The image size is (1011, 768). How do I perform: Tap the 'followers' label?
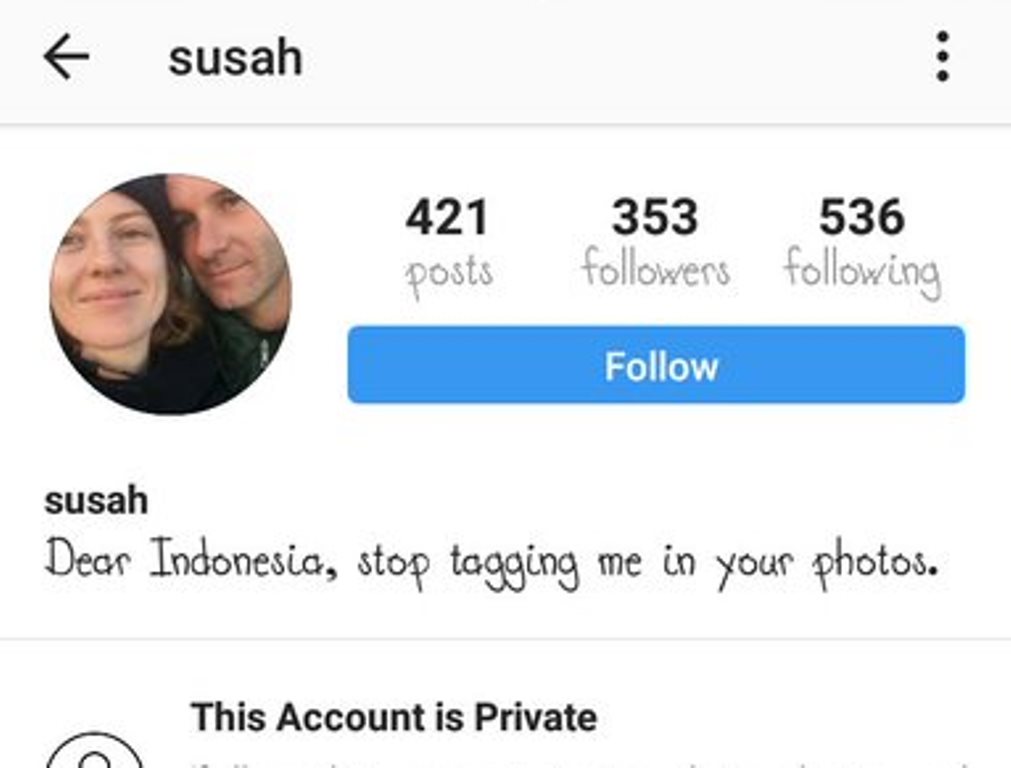click(656, 268)
